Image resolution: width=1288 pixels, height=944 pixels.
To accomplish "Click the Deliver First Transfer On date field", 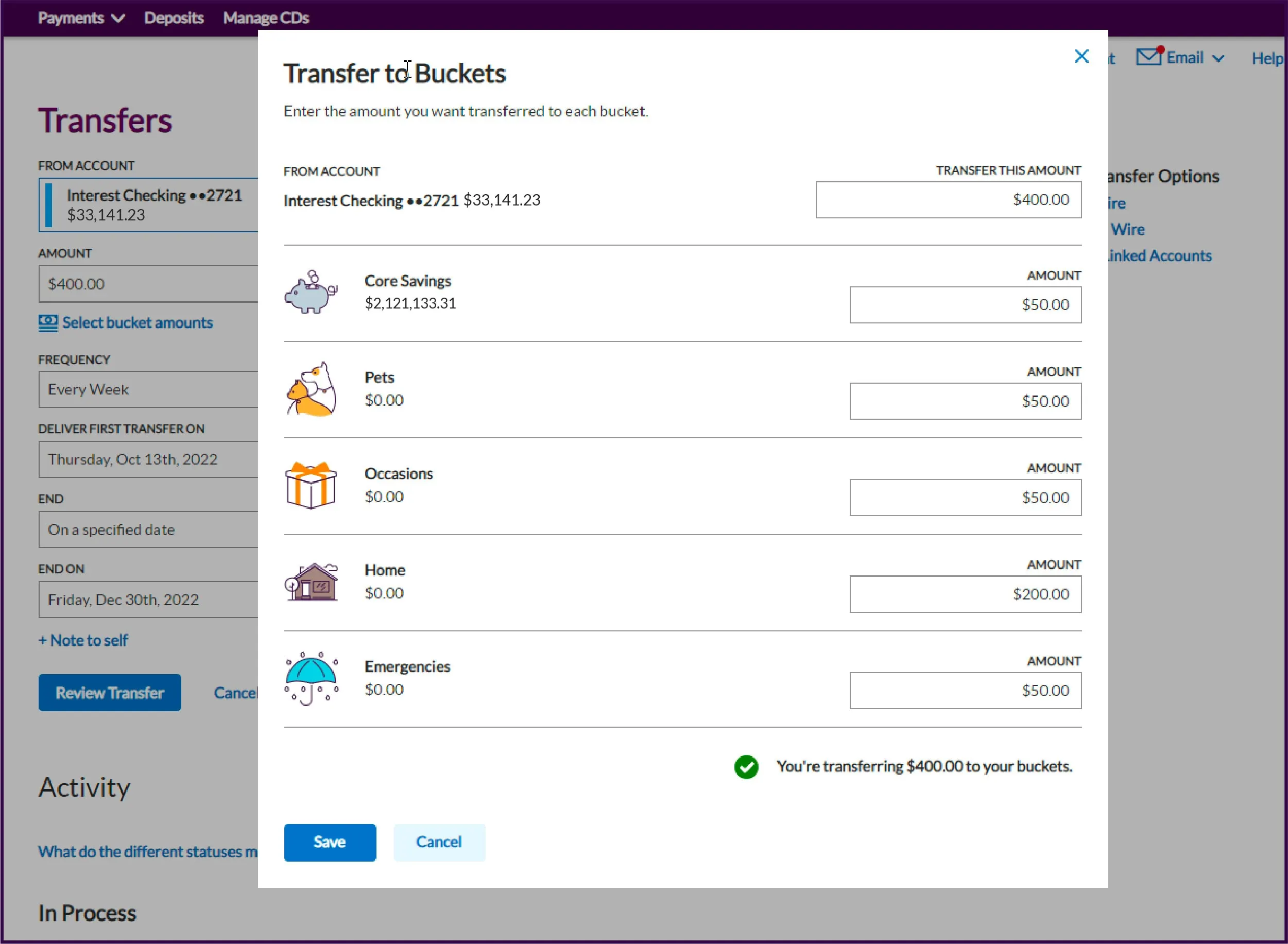I will [x=148, y=459].
